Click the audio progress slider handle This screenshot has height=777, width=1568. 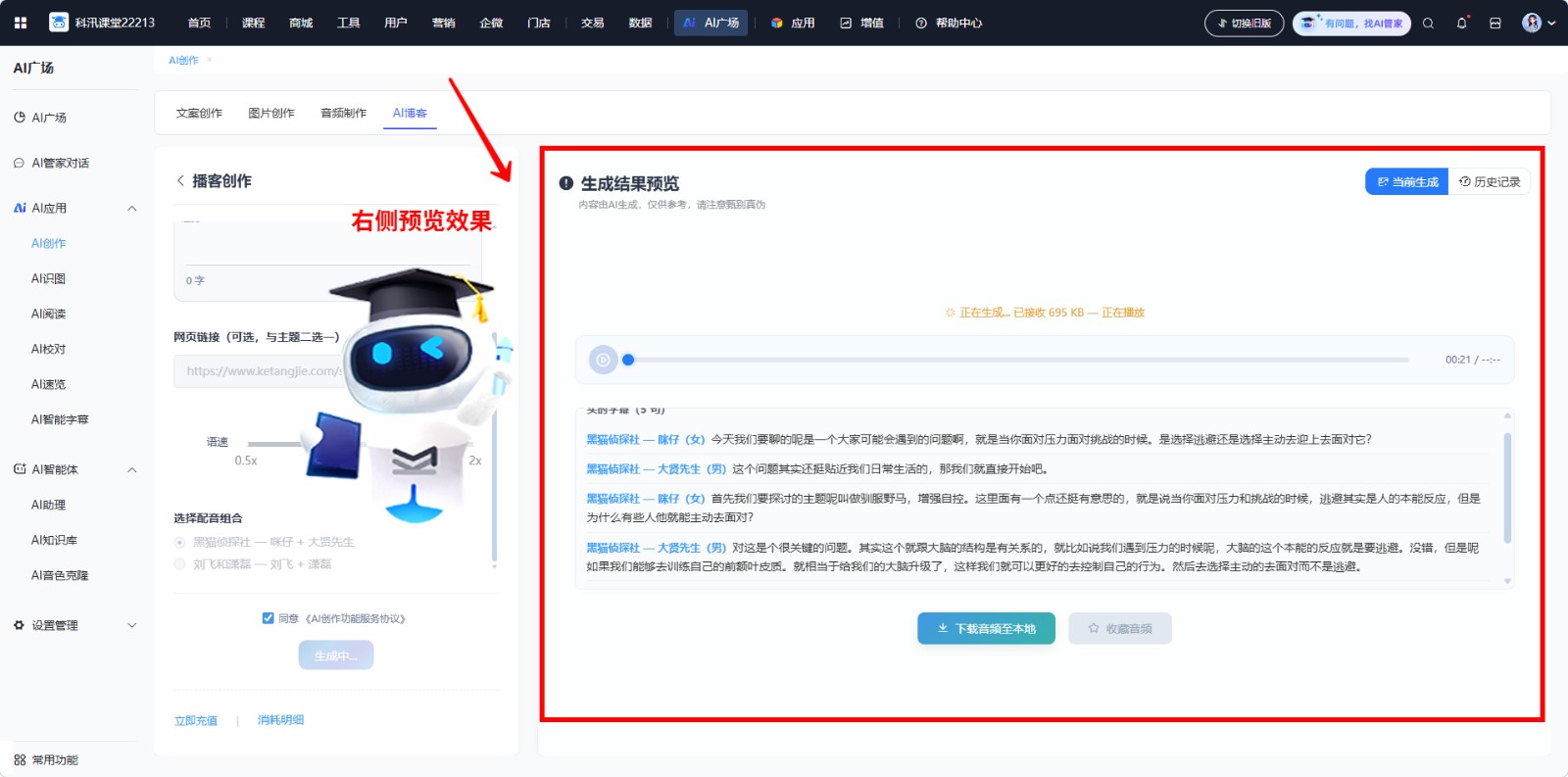[628, 360]
